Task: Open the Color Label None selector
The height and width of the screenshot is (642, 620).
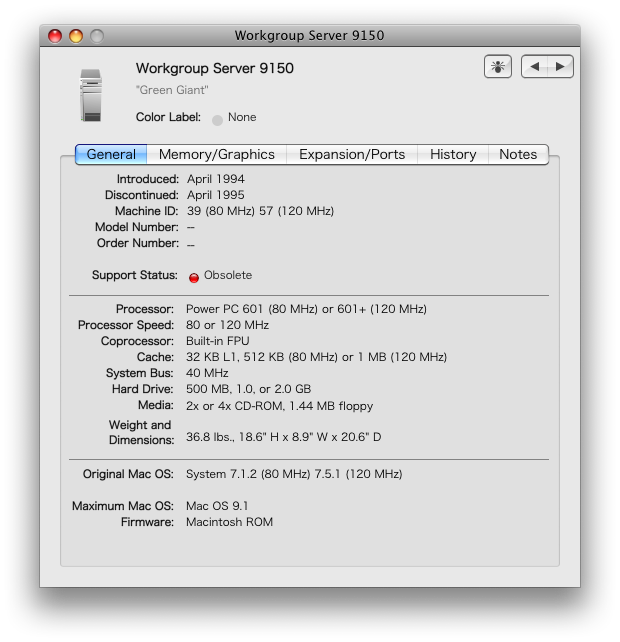Action: (x=234, y=118)
